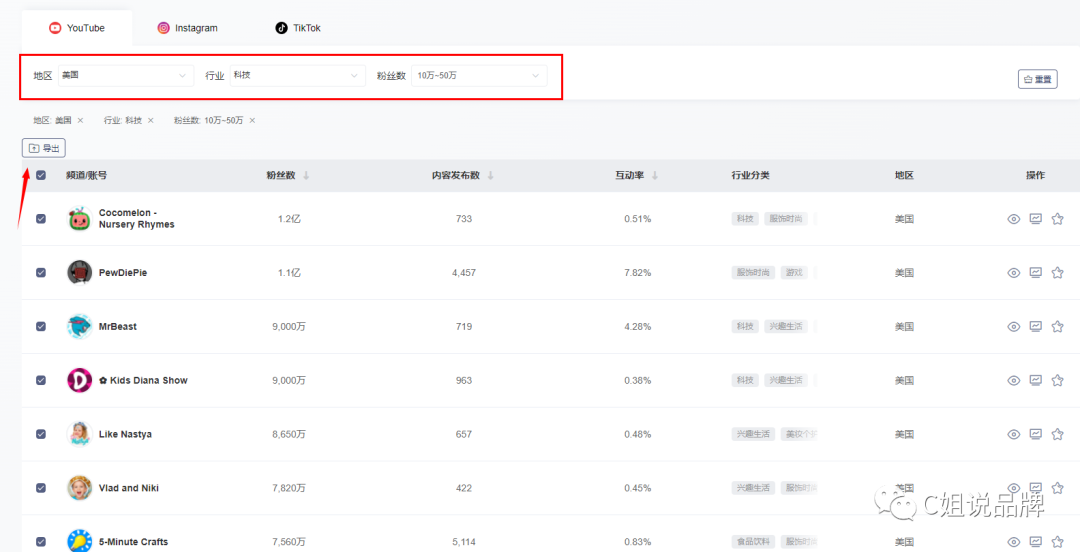
Task: Switch to the TikTok tab
Action: (298, 28)
